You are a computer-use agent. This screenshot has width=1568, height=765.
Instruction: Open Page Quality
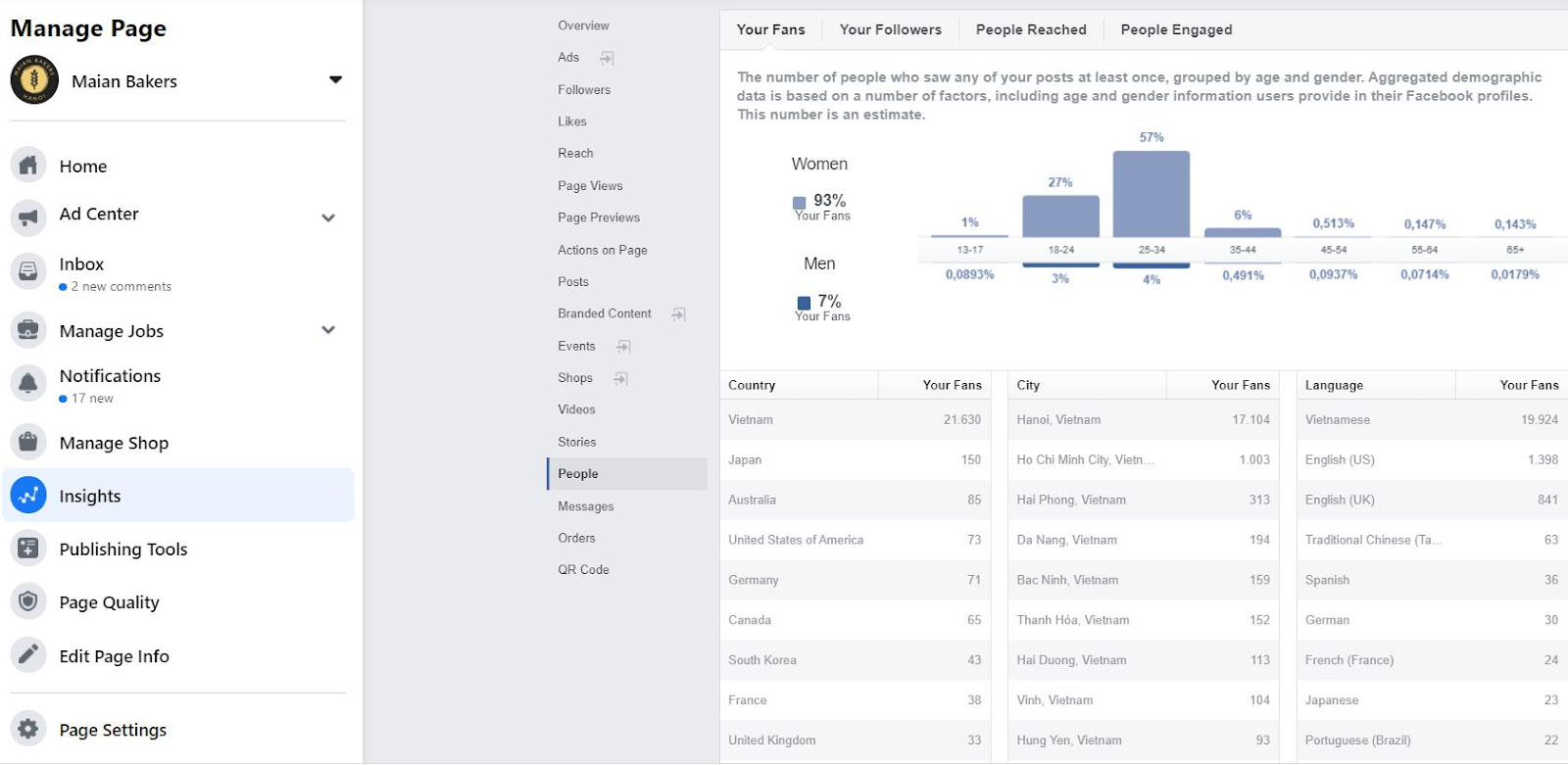177,601
